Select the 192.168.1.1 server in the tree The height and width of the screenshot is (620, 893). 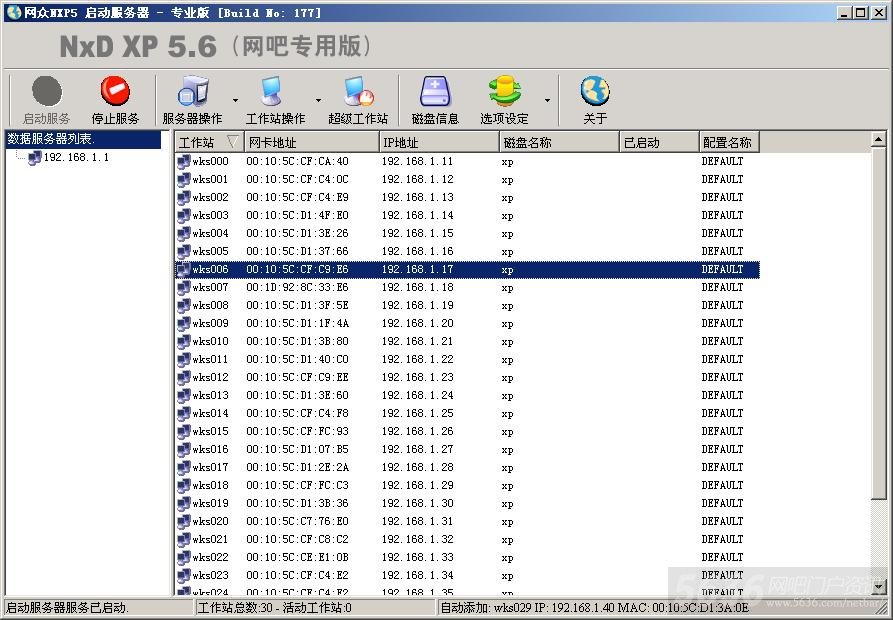pyautogui.click(x=76, y=158)
